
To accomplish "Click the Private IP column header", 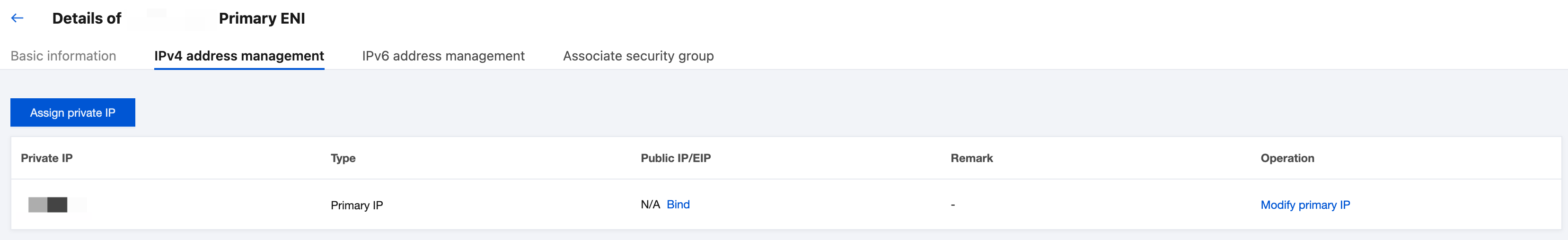I will click(46, 158).
